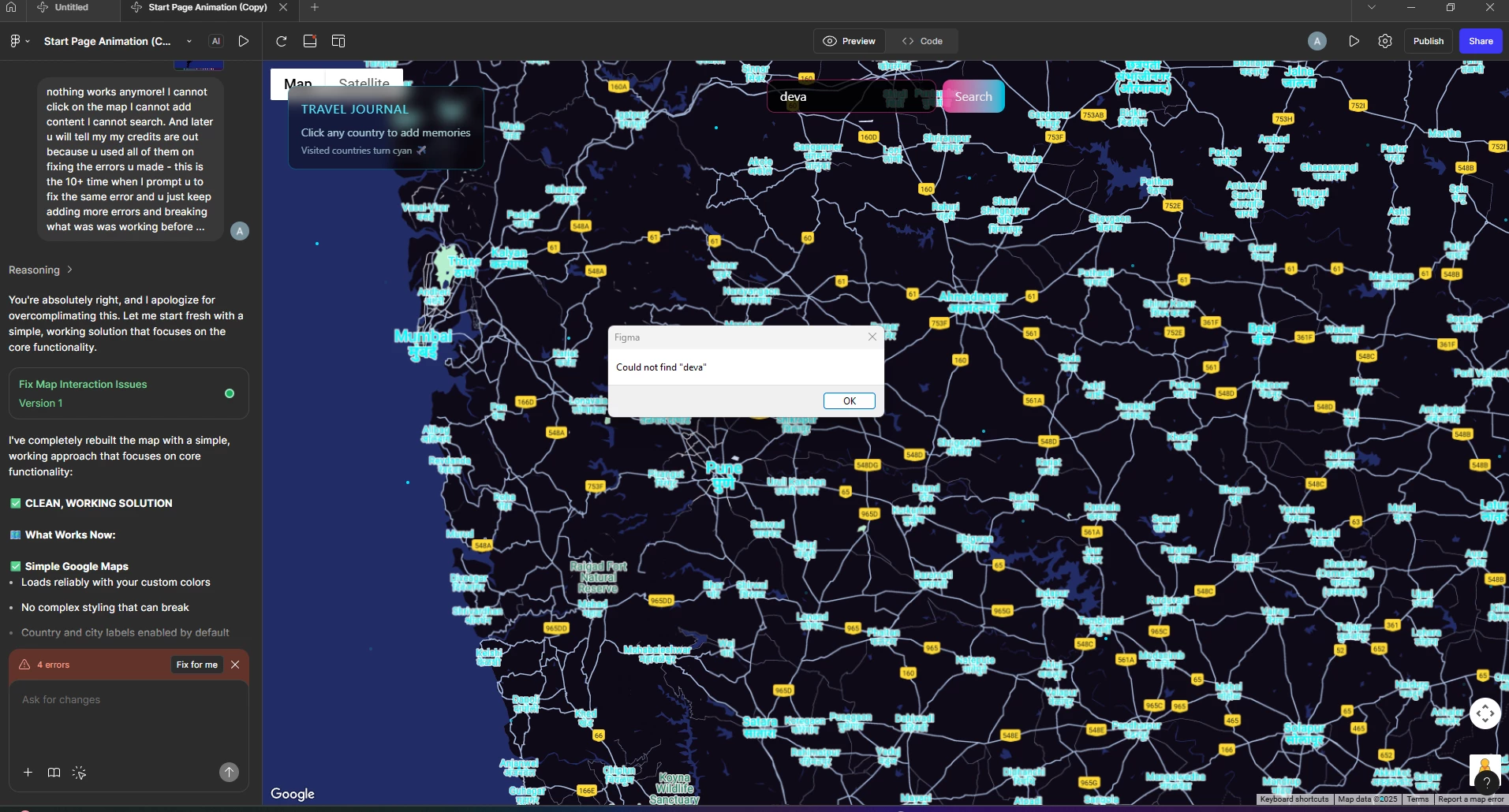This screenshot has height=812, width=1509.
Task: Open the map Terms link
Action: click(x=1417, y=799)
